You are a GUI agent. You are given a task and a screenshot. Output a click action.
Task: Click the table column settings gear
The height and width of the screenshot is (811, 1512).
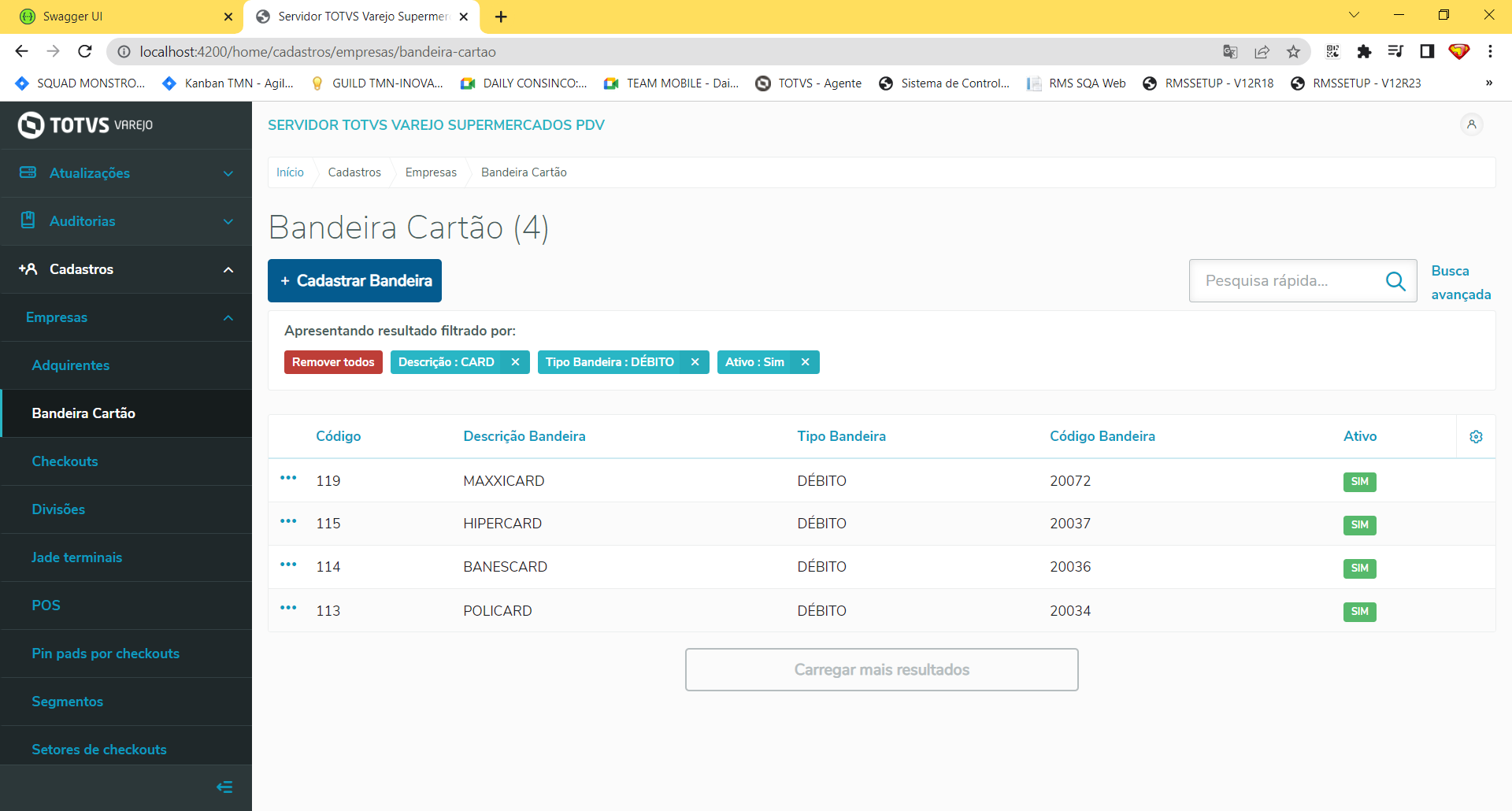click(x=1476, y=436)
